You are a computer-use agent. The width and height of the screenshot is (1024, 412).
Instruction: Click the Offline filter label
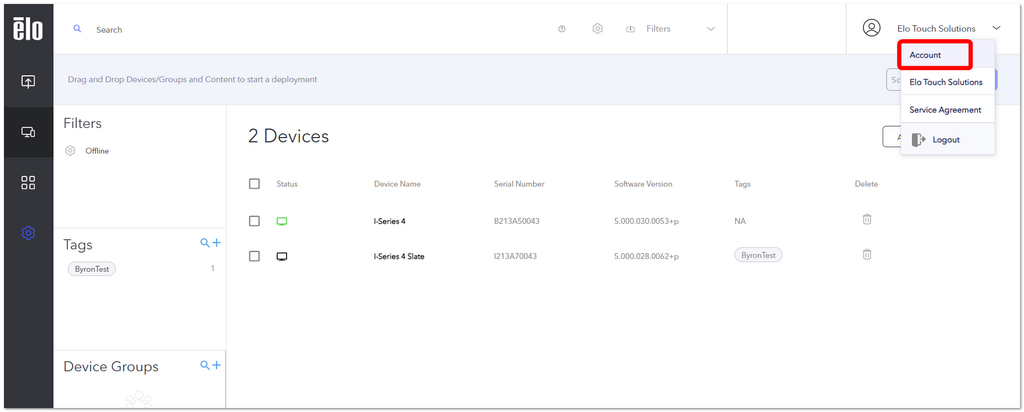point(97,151)
